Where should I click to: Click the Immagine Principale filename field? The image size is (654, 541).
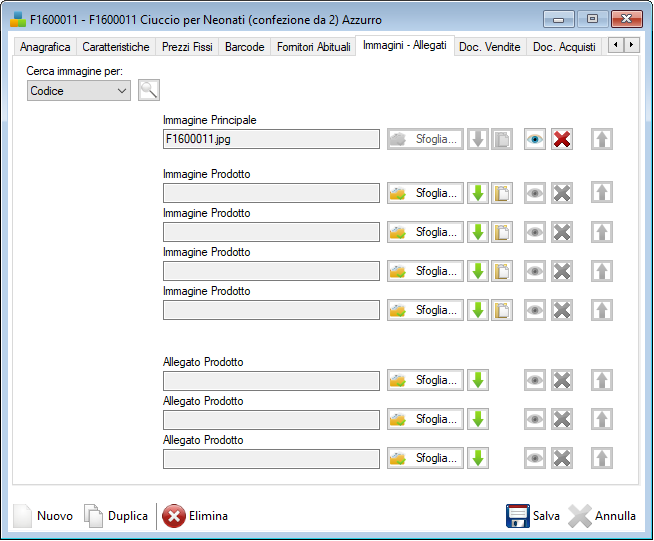[x=271, y=139]
